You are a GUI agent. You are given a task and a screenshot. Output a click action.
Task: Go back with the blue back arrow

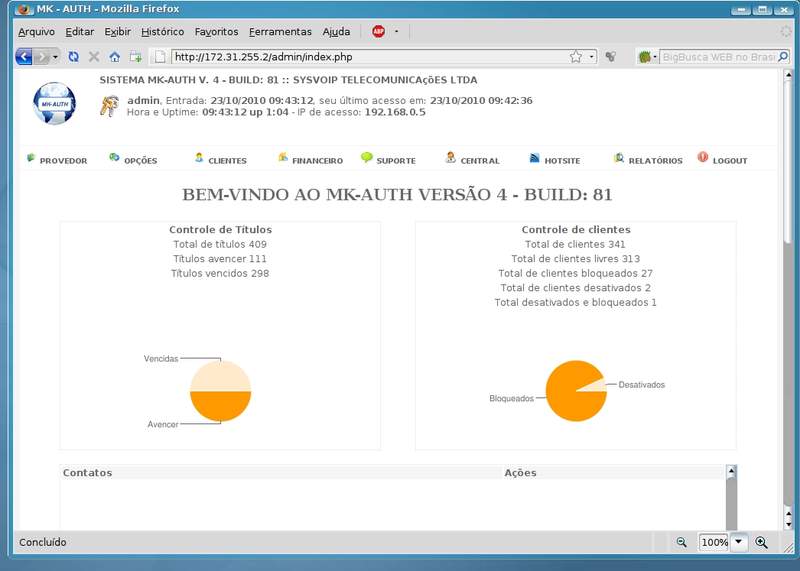pyautogui.click(x=24, y=57)
